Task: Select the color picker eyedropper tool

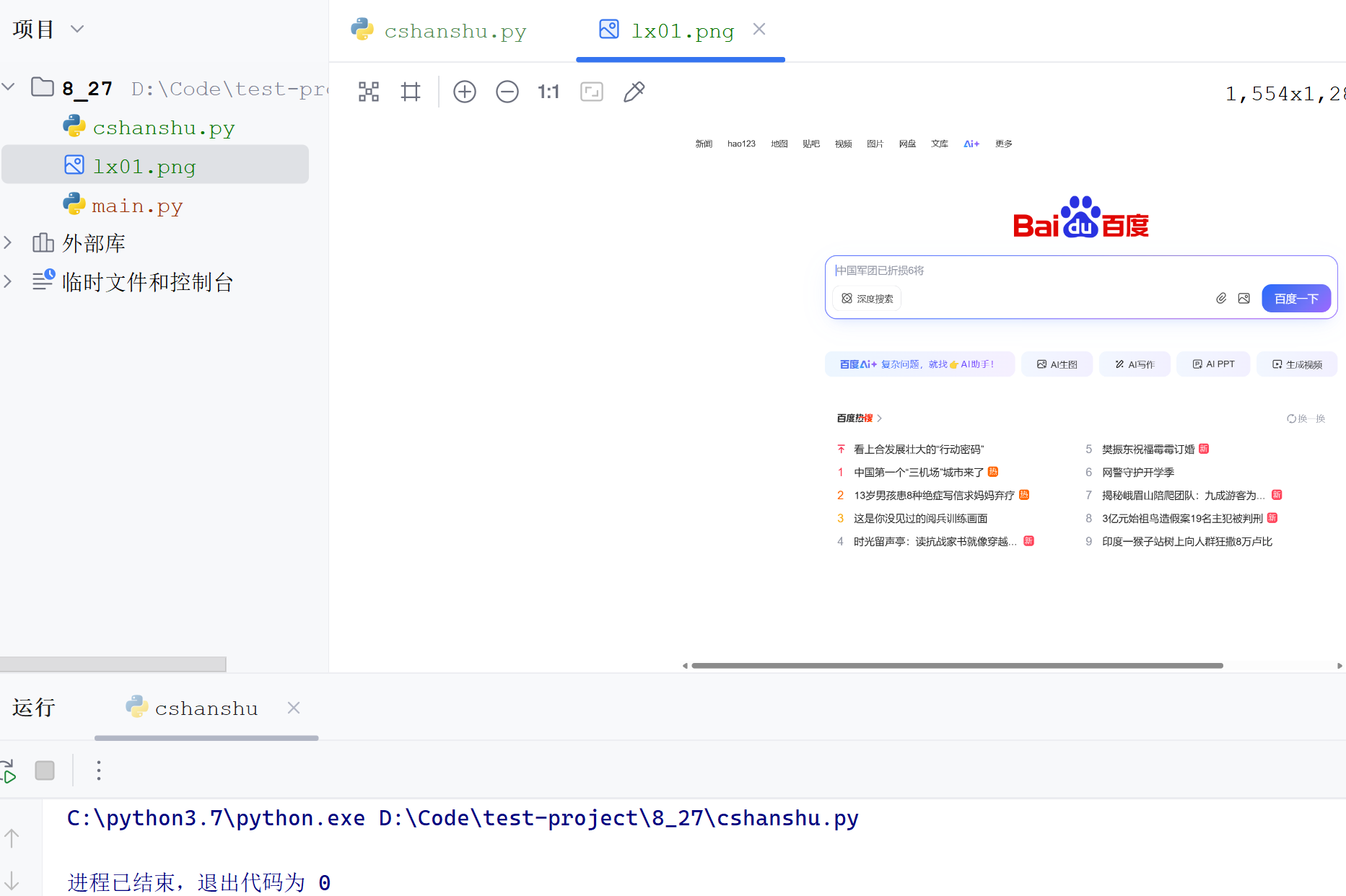Action: click(x=634, y=92)
